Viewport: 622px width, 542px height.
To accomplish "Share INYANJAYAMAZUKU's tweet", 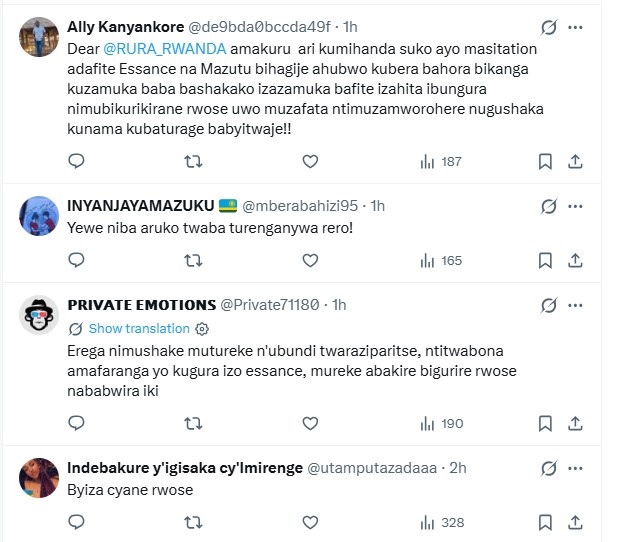I will 575,260.
